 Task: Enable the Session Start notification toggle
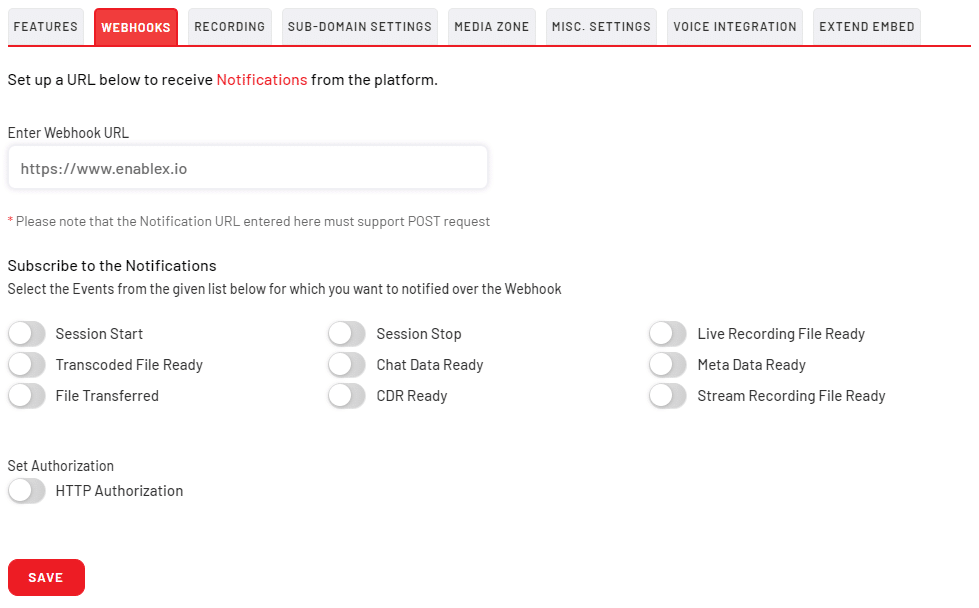[x=27, y=334]
